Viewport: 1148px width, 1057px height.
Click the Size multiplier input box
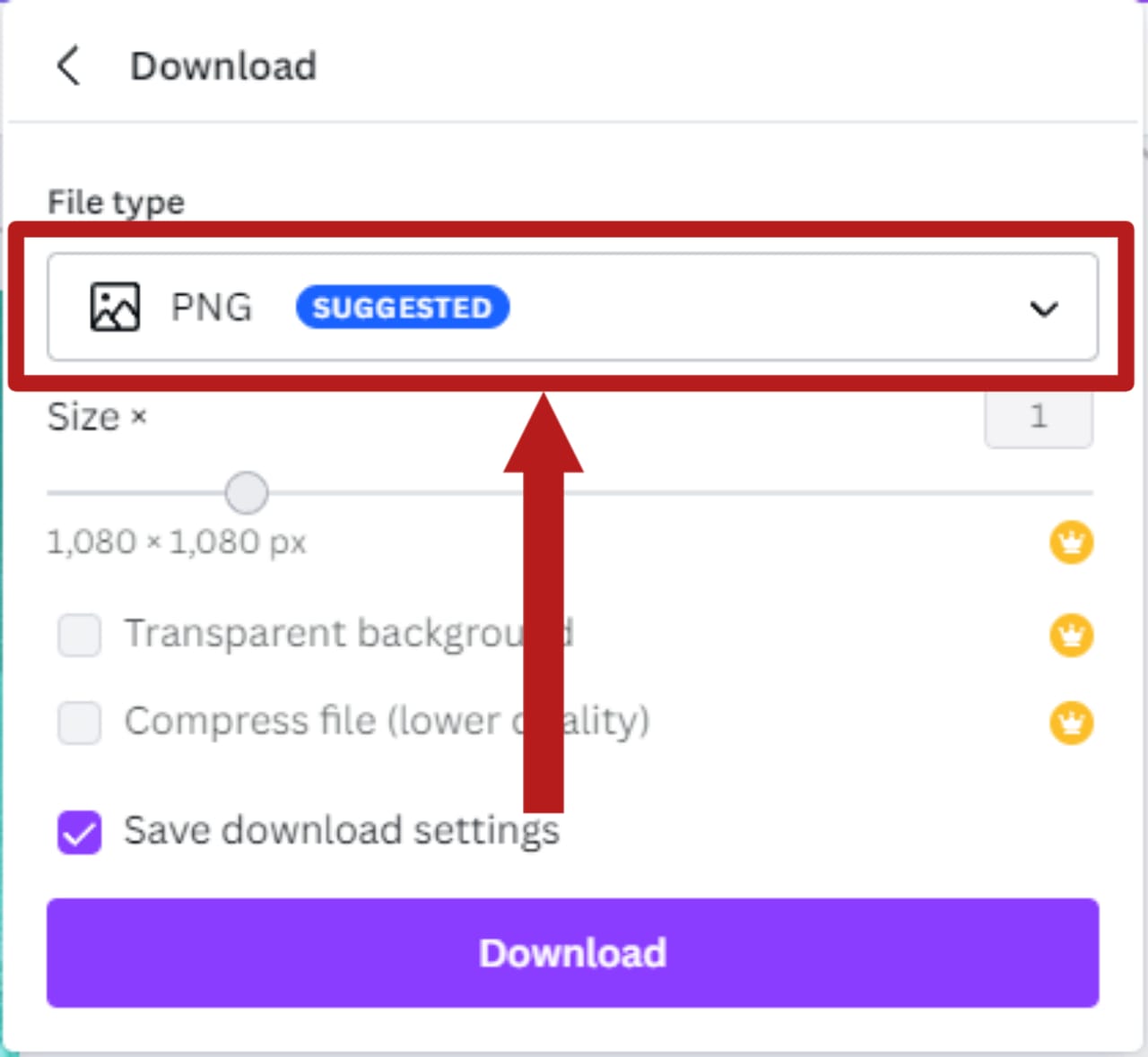coord(1038,418)
